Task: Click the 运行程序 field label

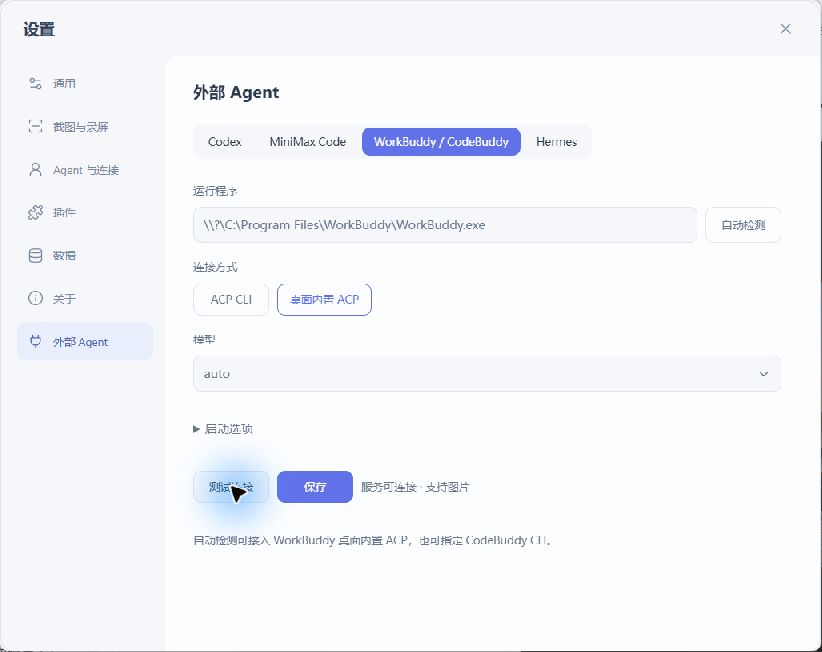Action: [215, 191]
